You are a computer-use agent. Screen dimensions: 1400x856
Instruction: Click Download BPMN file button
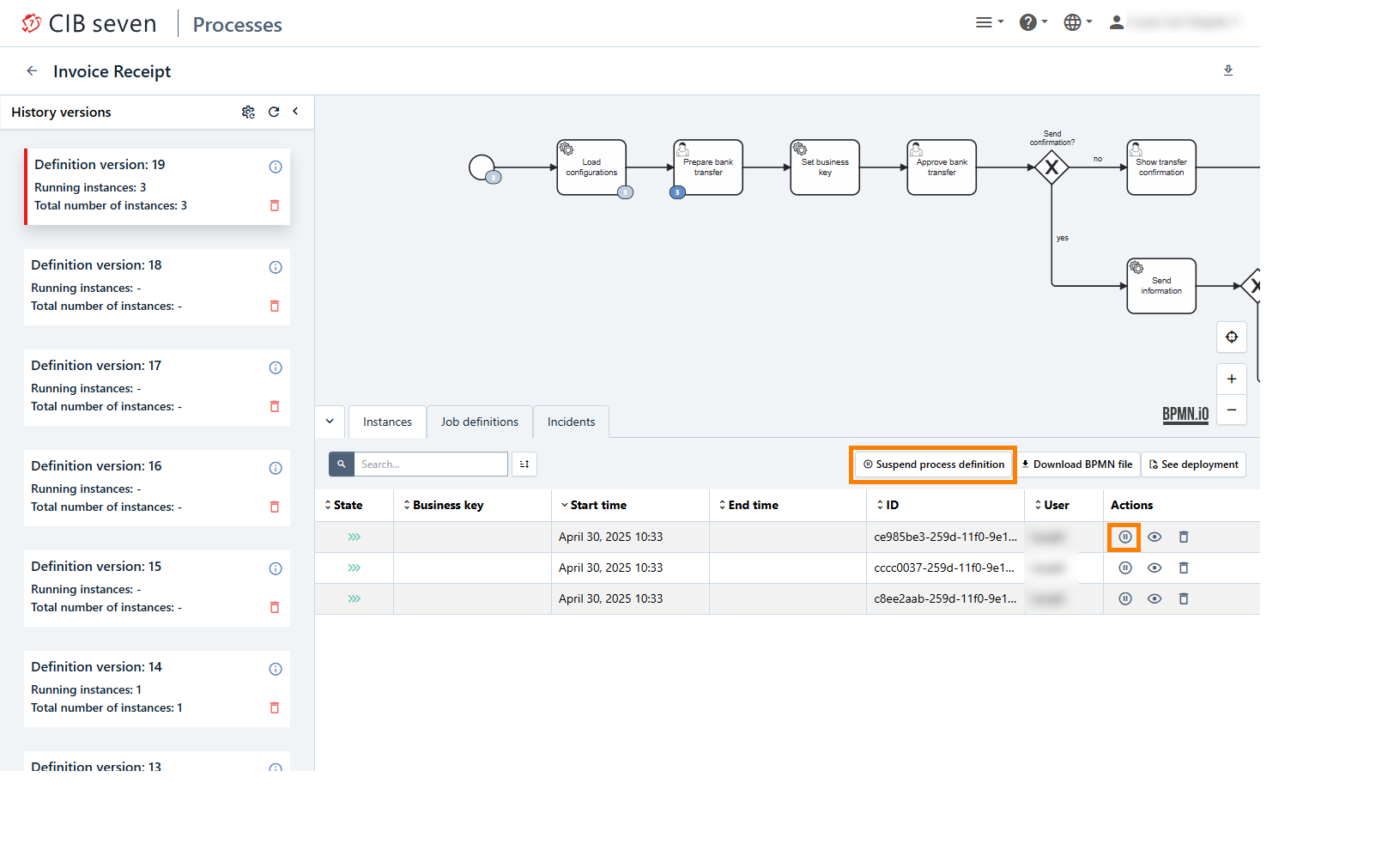point(1076,464)
